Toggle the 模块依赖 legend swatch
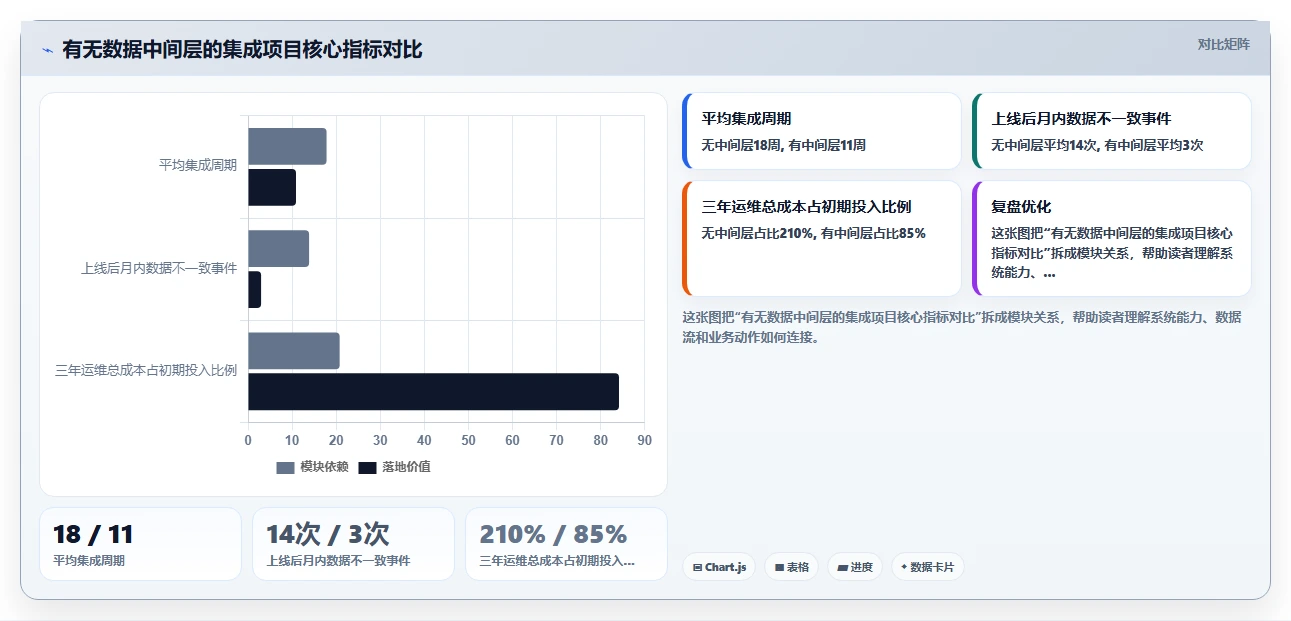 coord(286,467)
